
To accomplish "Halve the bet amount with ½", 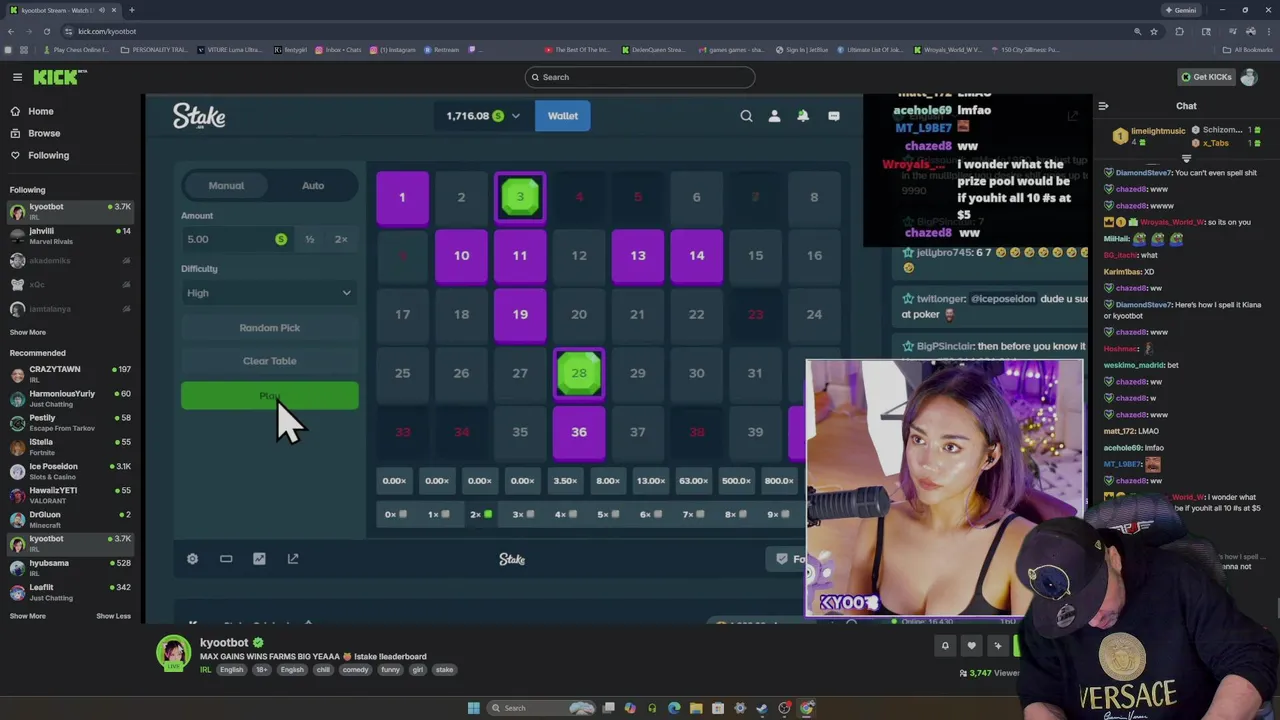I will click(310, 239).
